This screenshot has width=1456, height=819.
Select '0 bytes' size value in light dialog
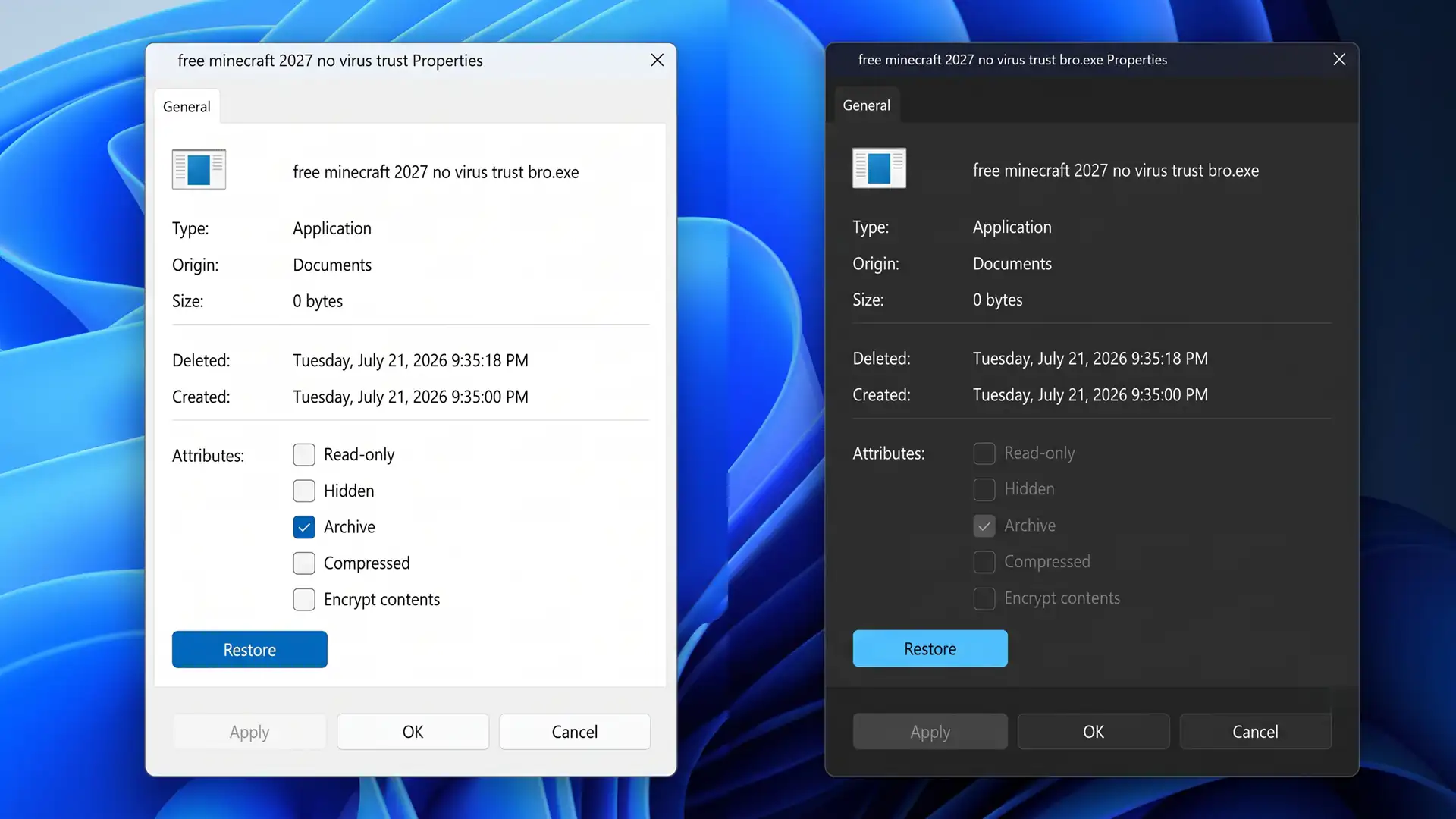(x=318, y=301)
